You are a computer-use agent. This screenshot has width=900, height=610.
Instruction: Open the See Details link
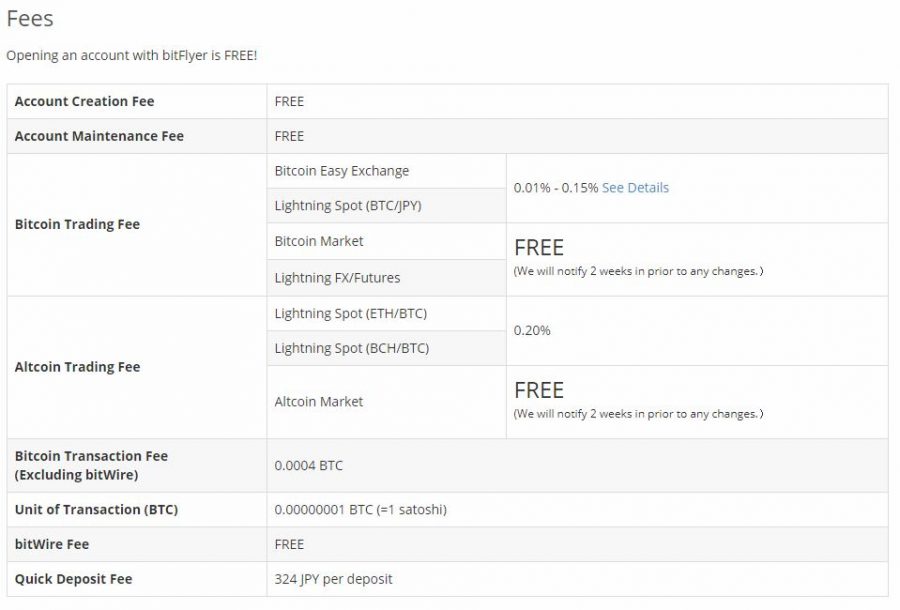(x=635, y=188)
